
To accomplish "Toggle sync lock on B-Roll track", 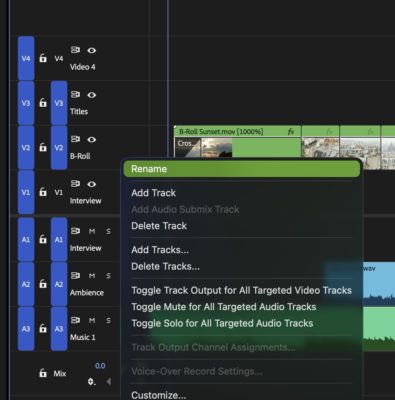I will tap(75, 139).
